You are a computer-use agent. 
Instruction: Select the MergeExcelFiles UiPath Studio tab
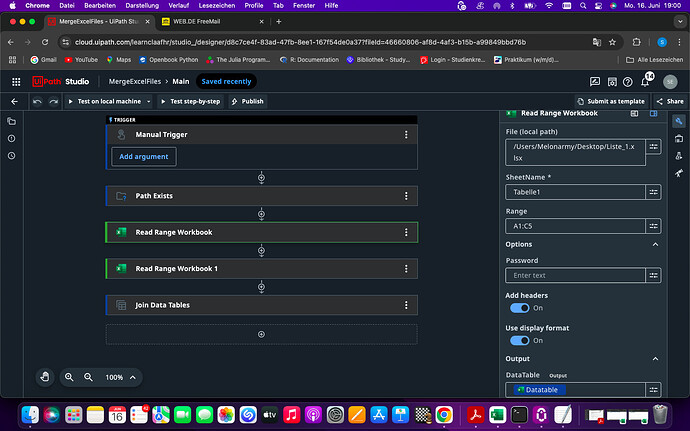(x=99, y=22)
